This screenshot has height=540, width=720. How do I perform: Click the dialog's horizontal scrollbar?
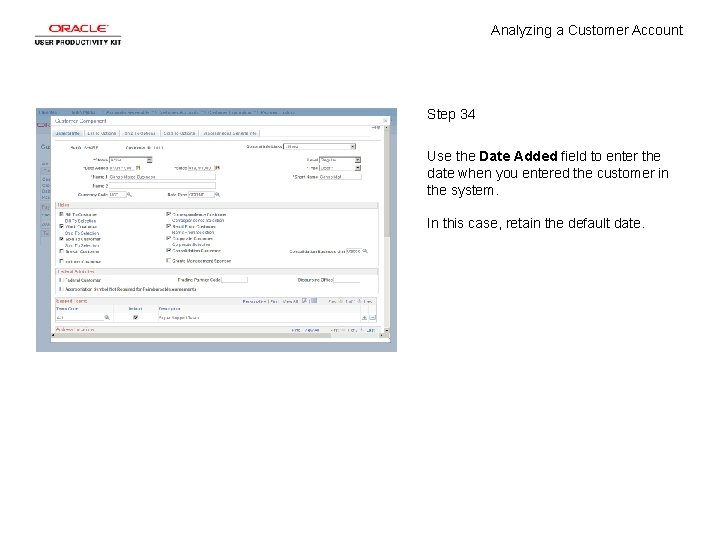pos(217,335)
